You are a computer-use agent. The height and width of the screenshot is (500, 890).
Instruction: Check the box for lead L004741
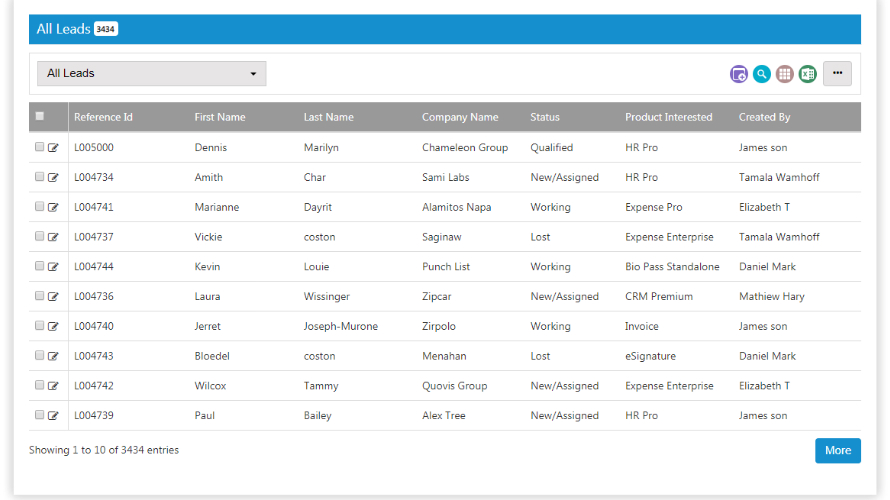39,207
